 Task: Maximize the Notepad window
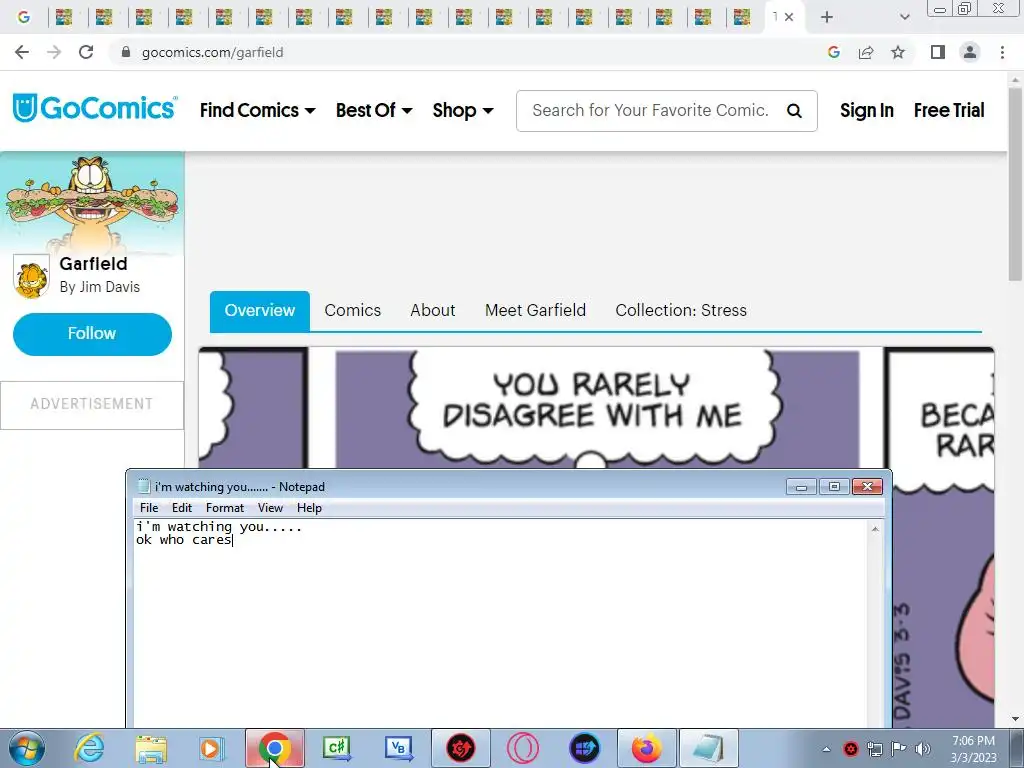pos(834,487)
